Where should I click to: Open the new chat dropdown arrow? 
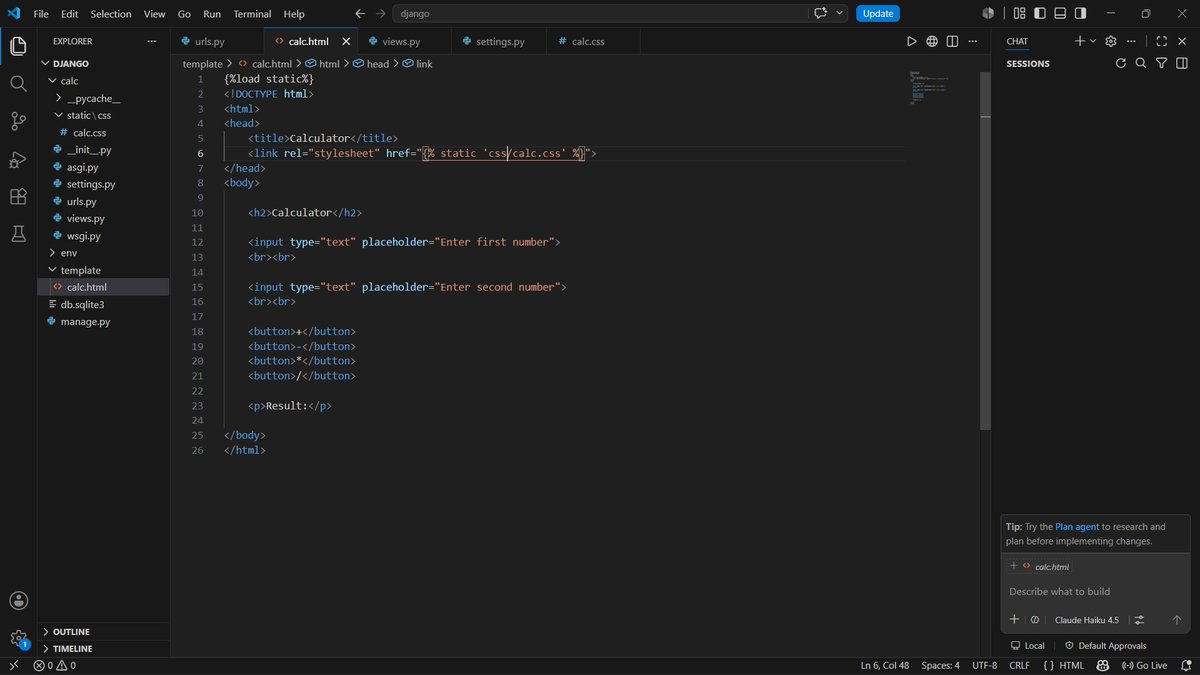[x=1093, y=41]
